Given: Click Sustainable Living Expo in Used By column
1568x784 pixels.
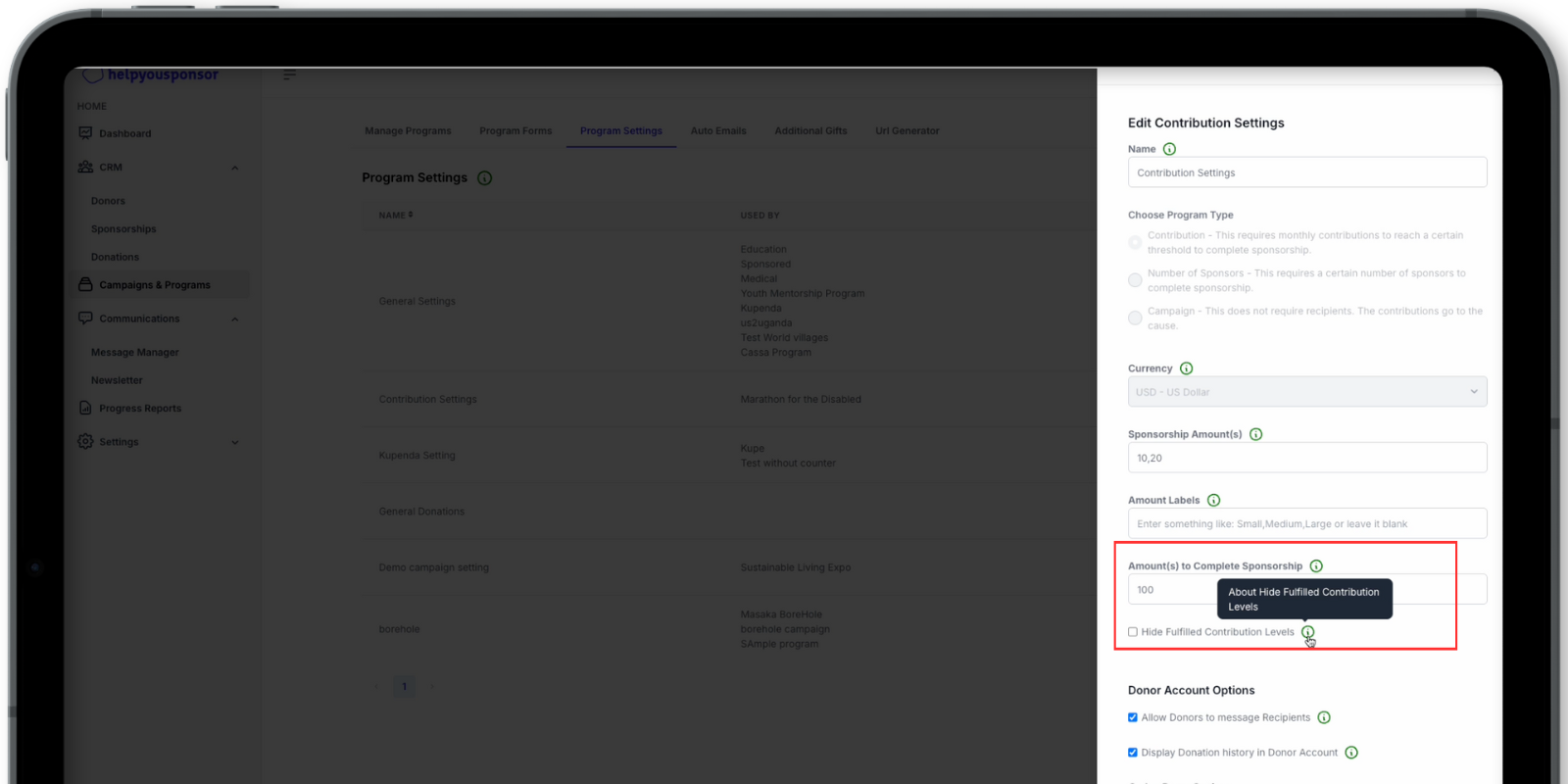Looking at the screenshot, I should tap(796, 567).
